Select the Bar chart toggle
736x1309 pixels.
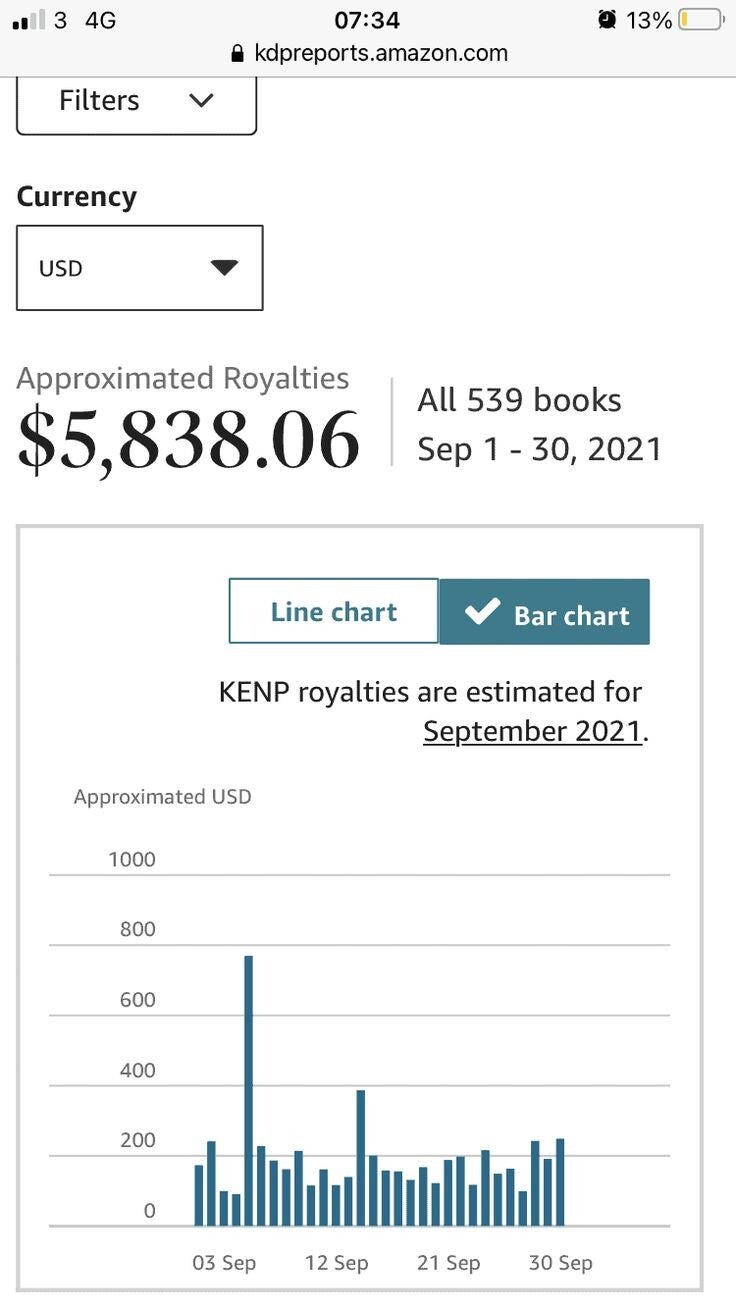pyautogui.click(x=545, y=612)
